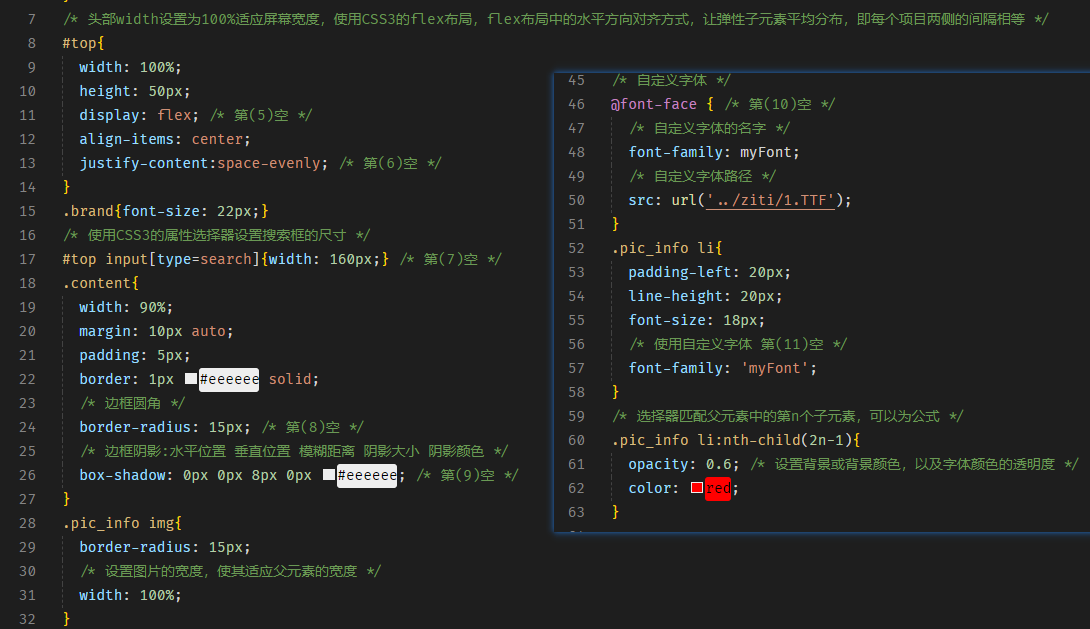
Task: Click the '第(5)空' comment
Action: pyautogui.click(x=261, y=115)
